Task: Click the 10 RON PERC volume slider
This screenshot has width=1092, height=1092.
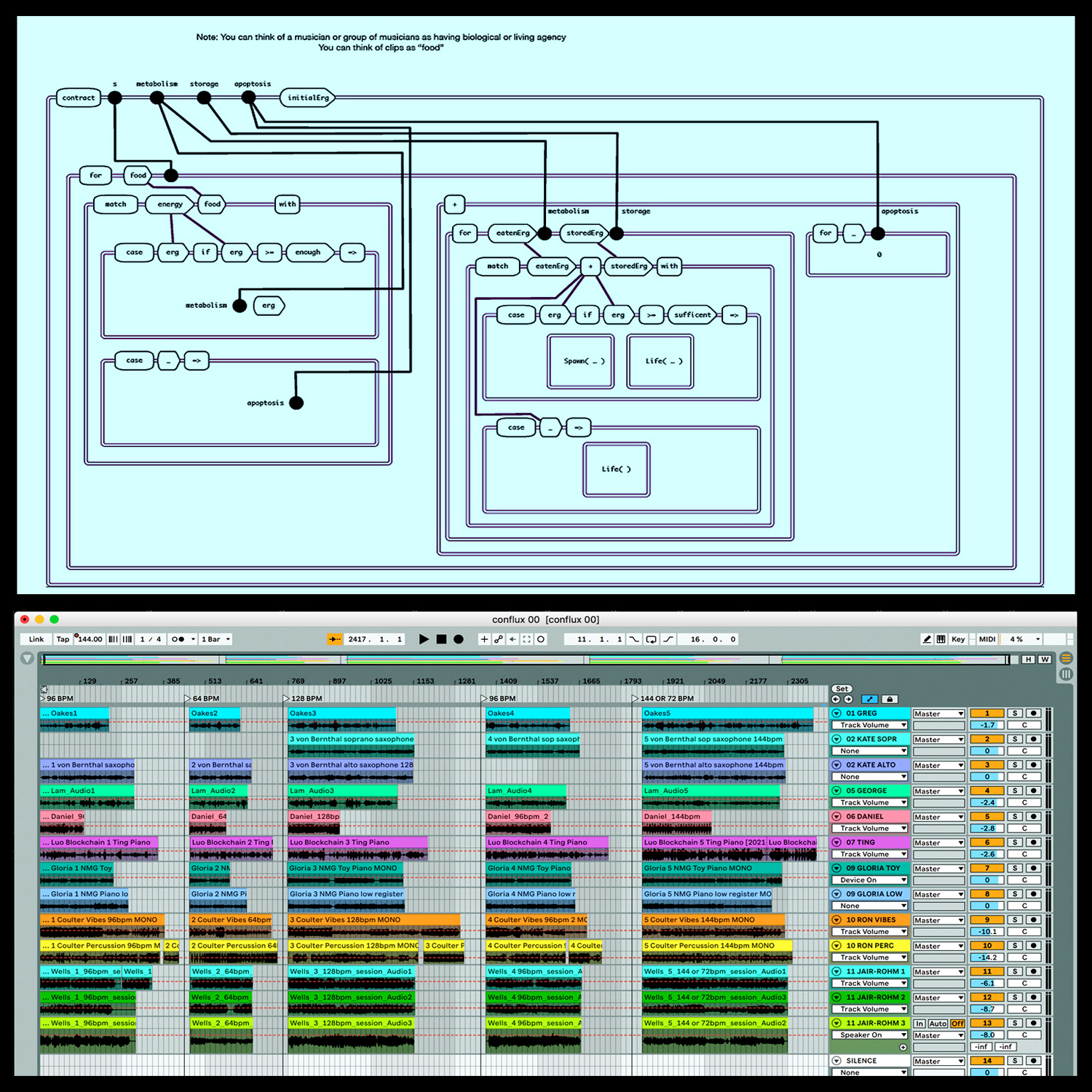Action: click(x=987, y=957)
